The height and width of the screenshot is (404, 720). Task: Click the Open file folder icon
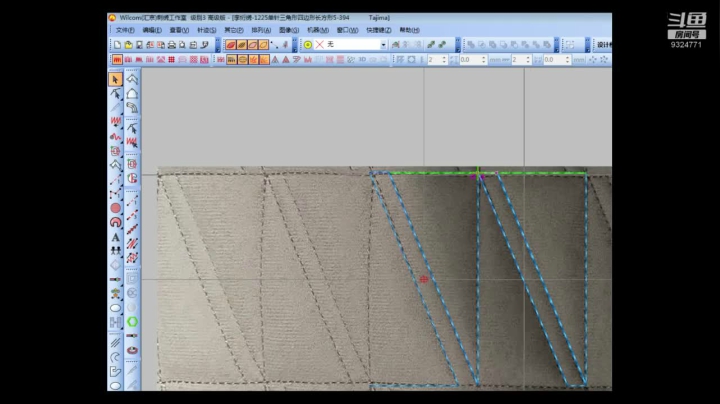(x=128, y=45)
